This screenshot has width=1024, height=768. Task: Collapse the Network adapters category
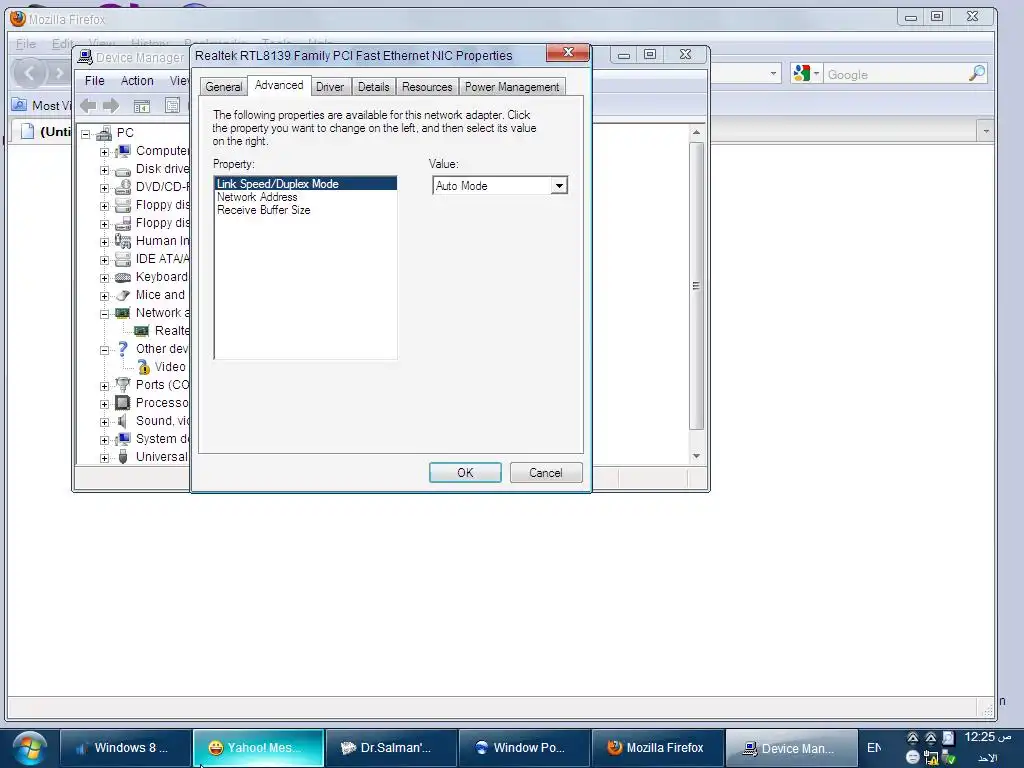pyautogui.click(x=104, y=314)
